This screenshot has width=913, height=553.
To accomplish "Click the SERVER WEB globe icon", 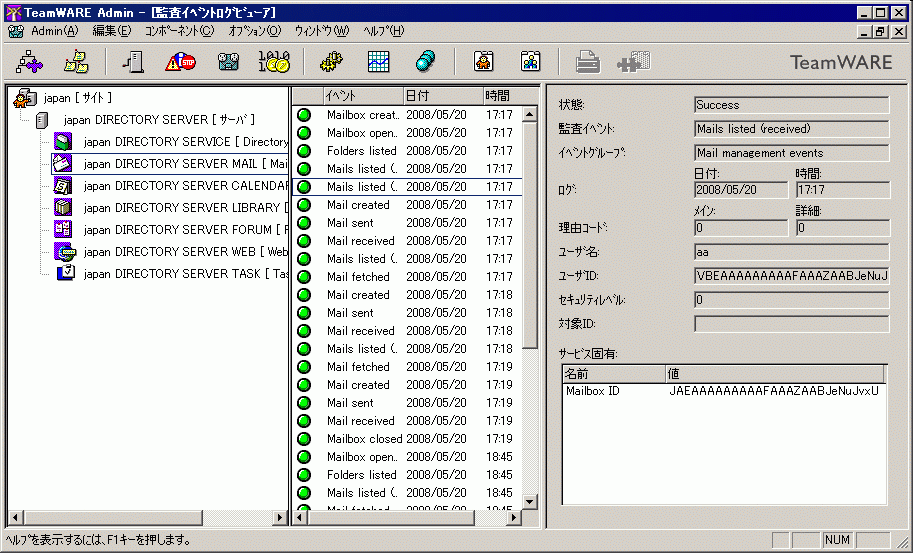I will point(65,251).
